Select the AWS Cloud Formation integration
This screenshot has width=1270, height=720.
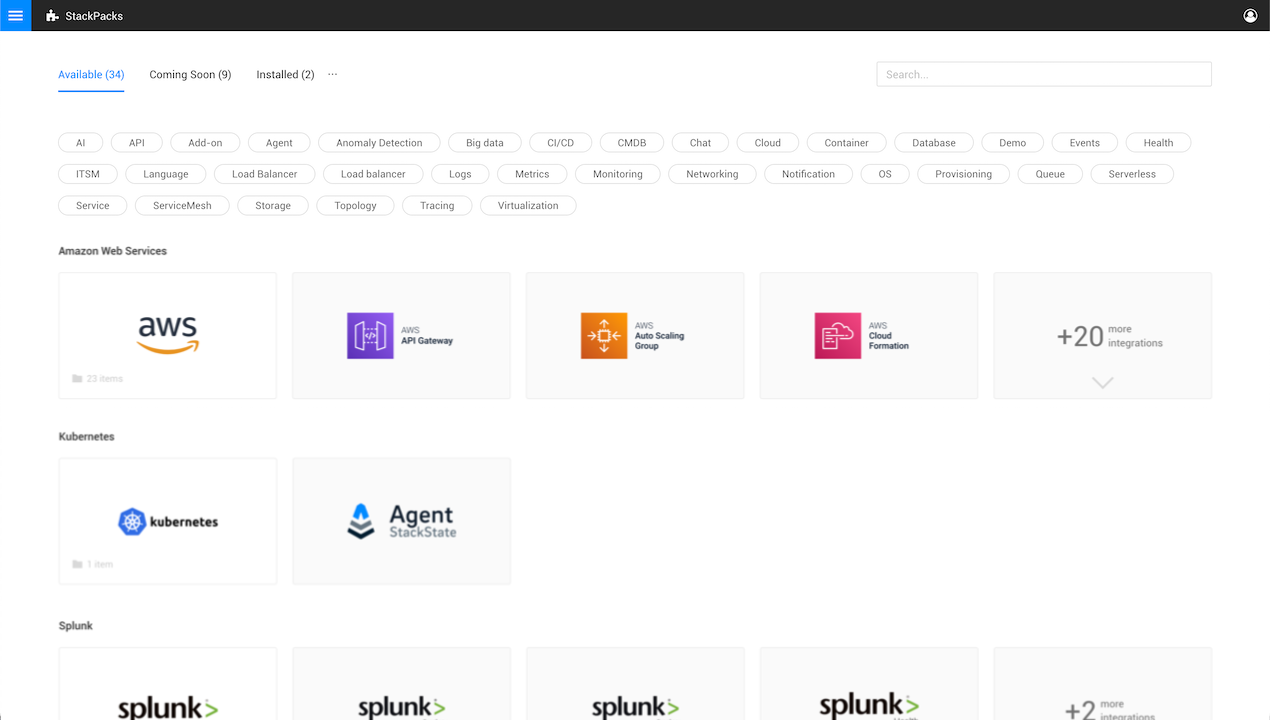tap(869, 336)
